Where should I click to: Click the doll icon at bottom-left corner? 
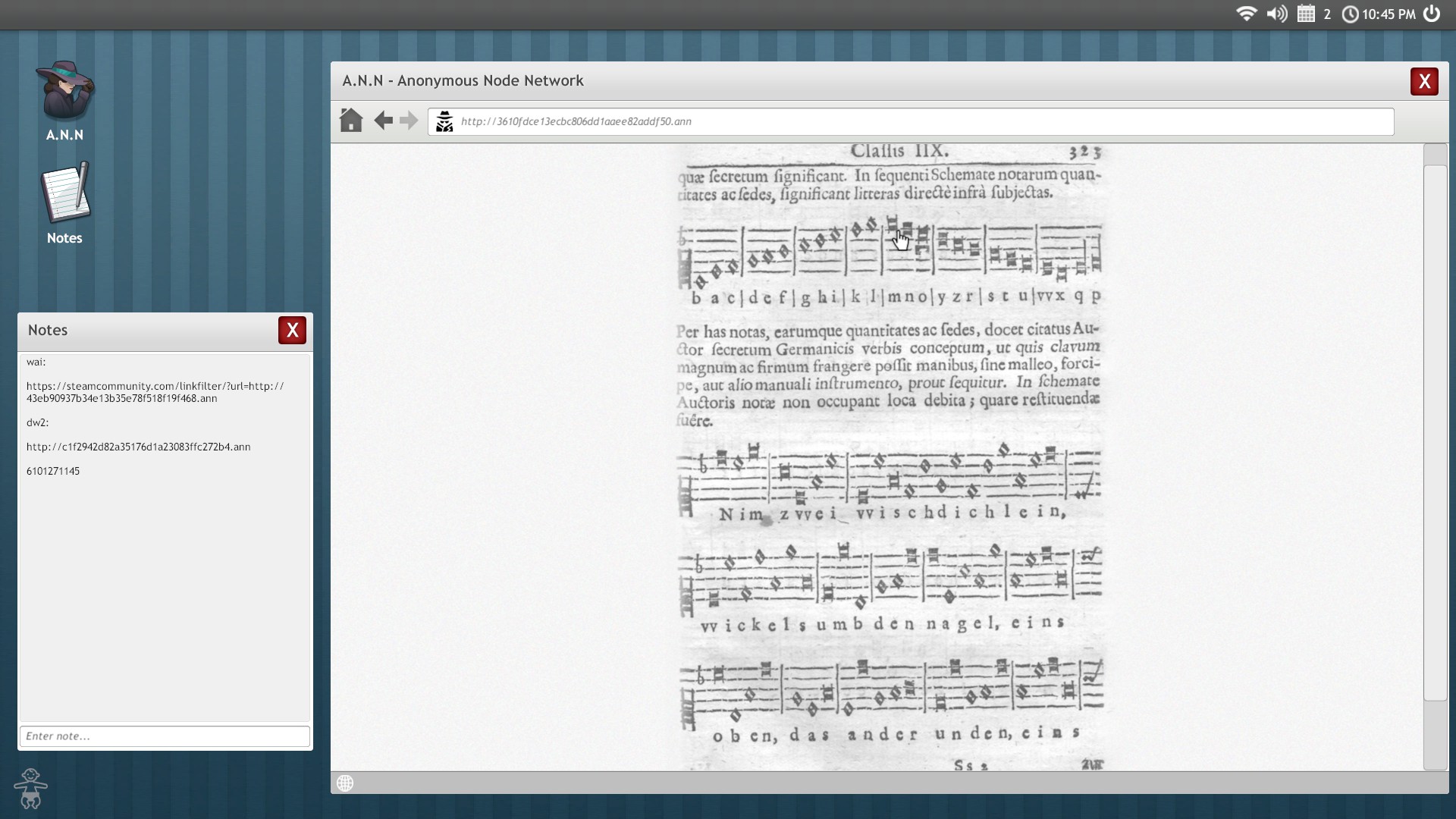tap(30, 789)
